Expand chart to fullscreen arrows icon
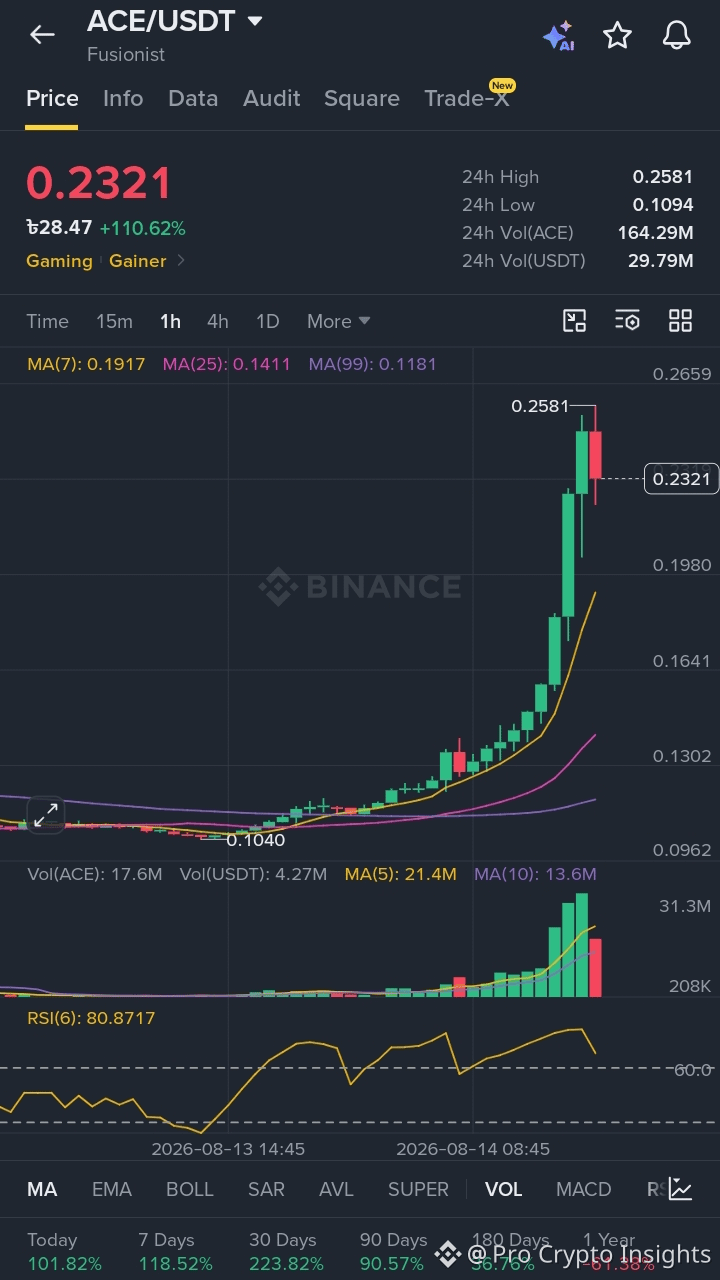Image resolution: width=720 pixels, height=1280 pixels. pos(46,815)
